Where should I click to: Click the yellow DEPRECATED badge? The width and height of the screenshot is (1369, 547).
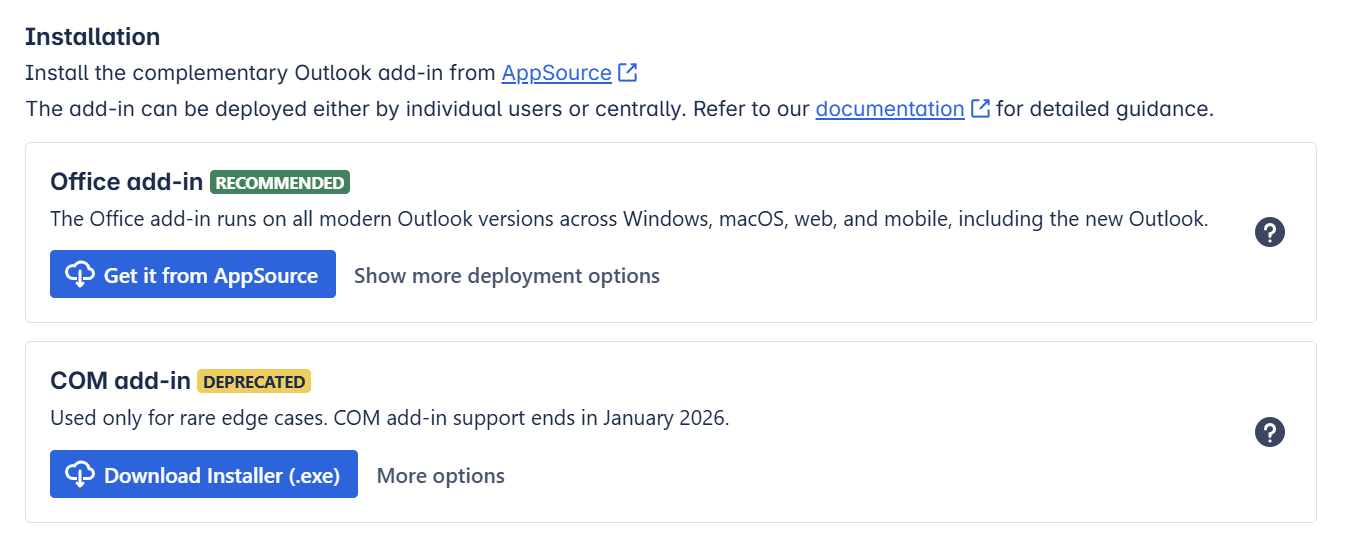[x=254, y=382]
